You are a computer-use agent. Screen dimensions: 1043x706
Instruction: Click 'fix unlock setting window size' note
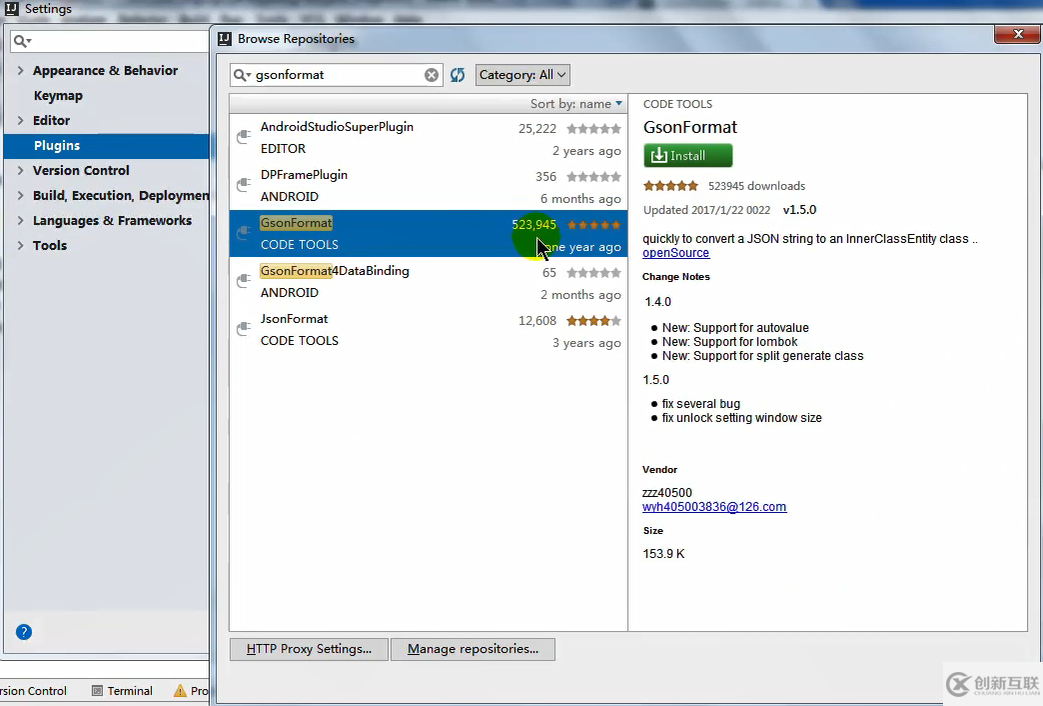[742, 418]
